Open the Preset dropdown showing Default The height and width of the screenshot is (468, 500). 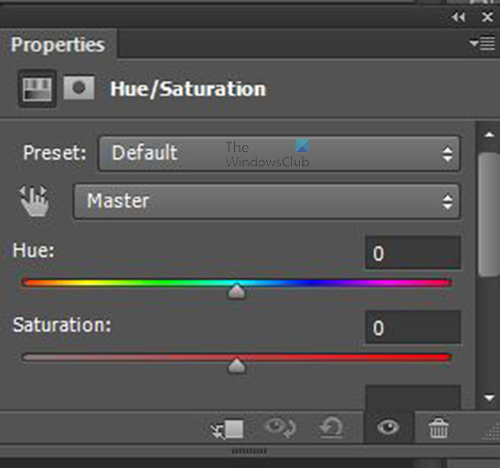pos(279,153)
